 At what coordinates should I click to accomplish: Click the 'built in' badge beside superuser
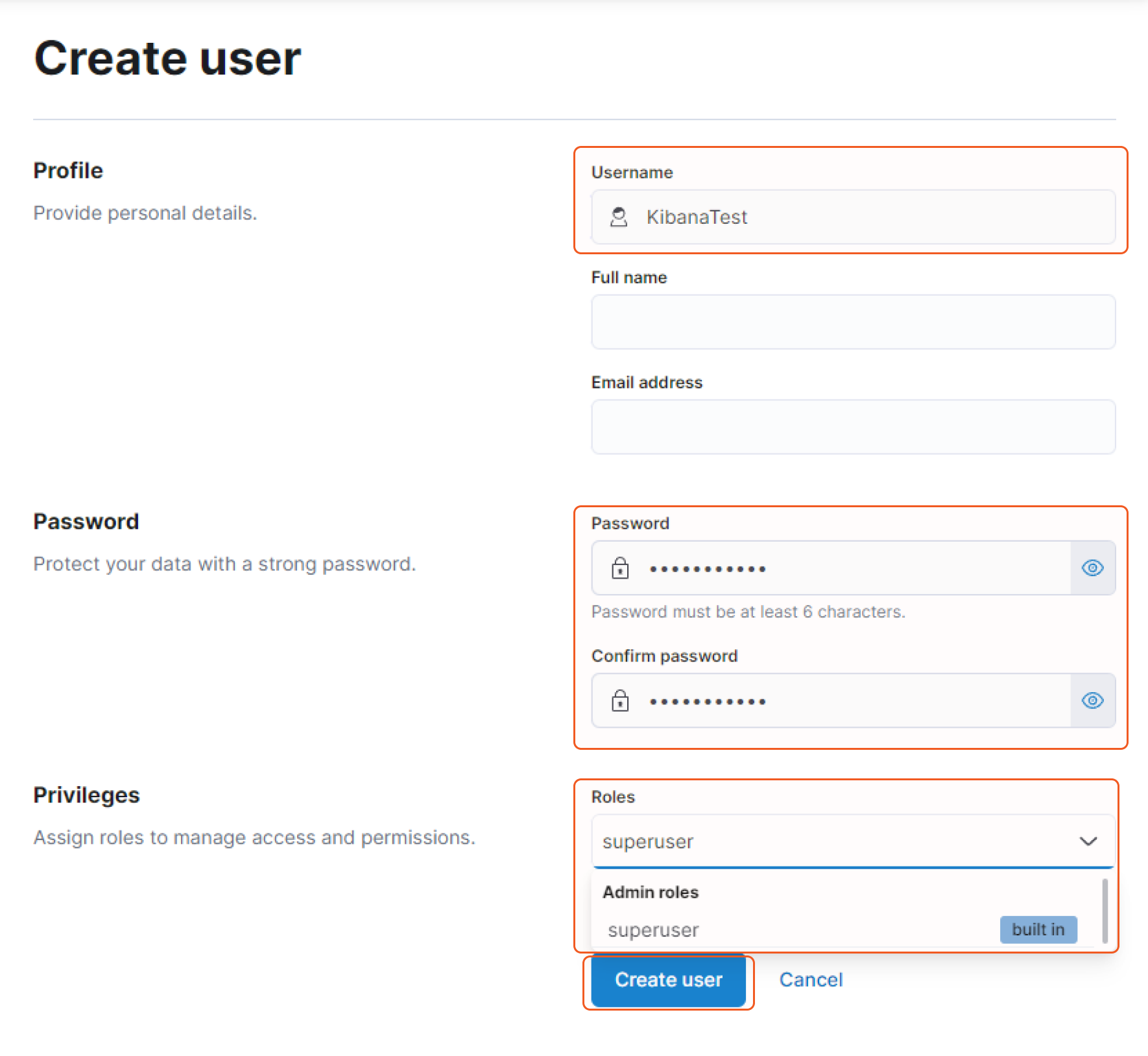(x=1038, y=930)
